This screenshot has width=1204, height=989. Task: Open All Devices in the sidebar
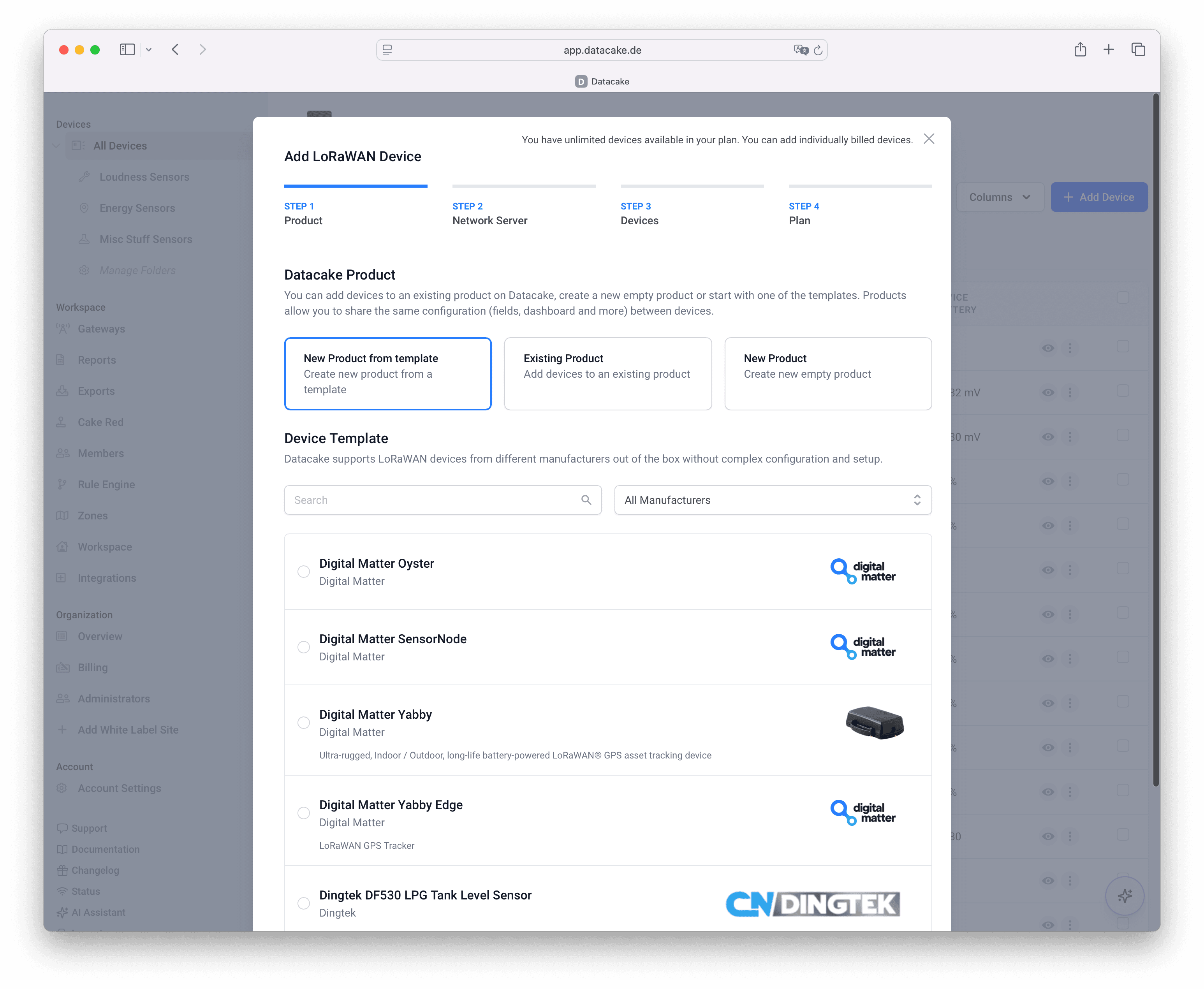[120, 146]
